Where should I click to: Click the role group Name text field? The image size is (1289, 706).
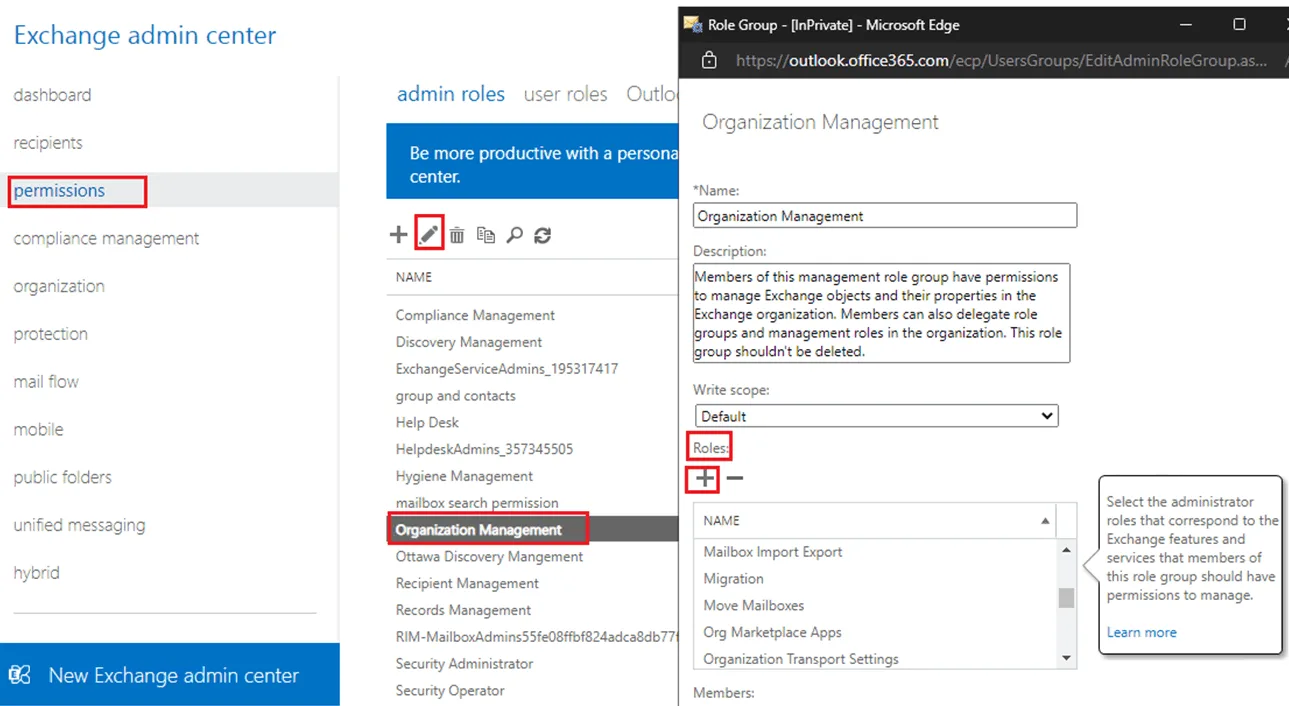point(884,215)
